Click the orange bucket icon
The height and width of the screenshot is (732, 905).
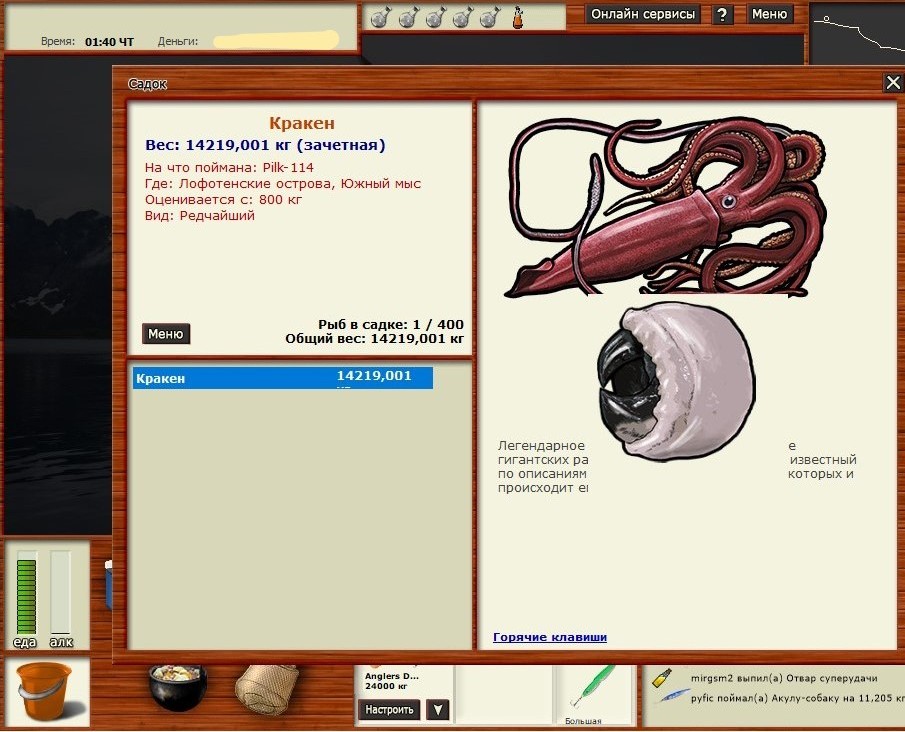click(47, 692)
